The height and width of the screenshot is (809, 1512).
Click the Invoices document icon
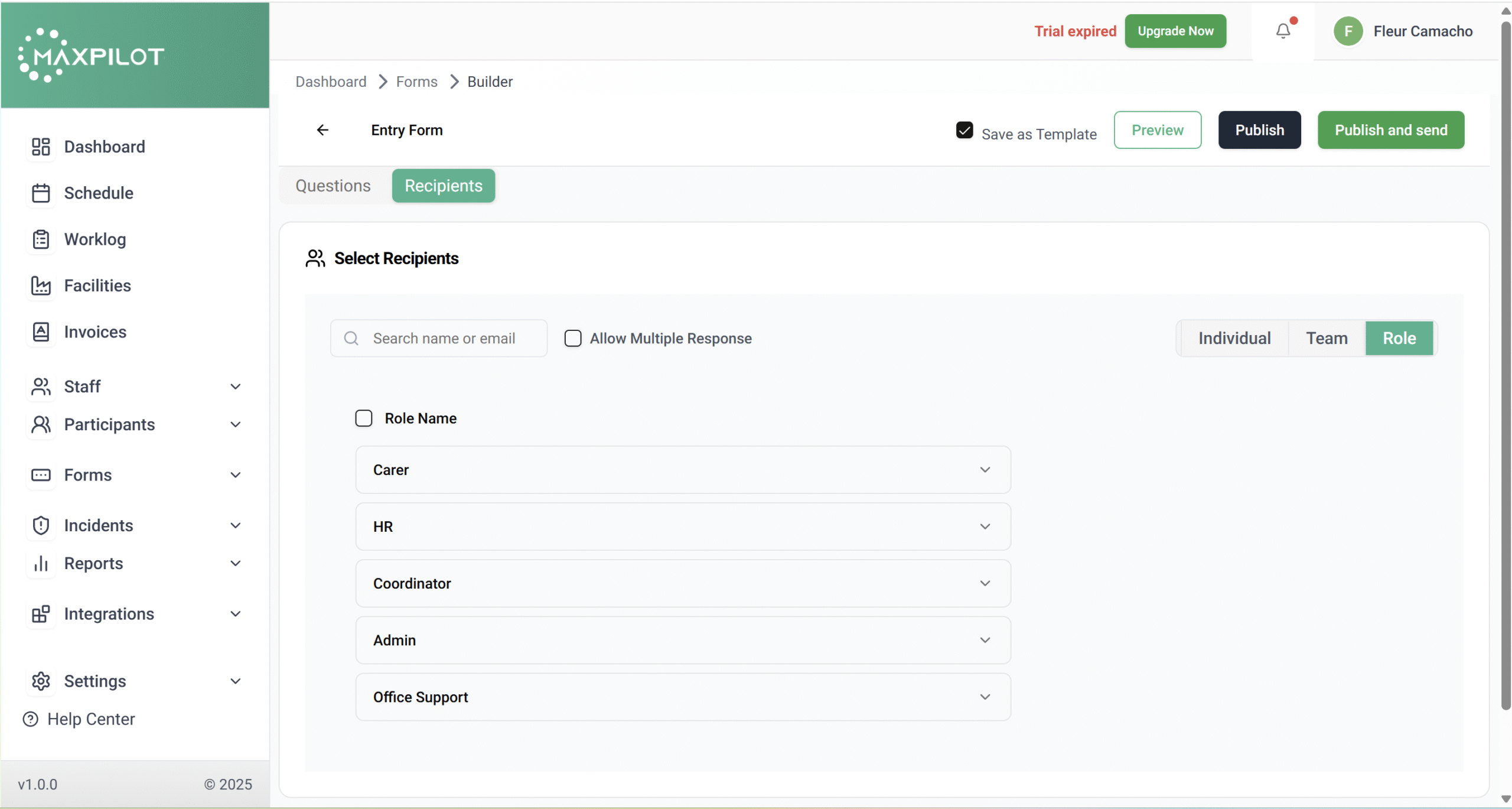coord(41,332)
